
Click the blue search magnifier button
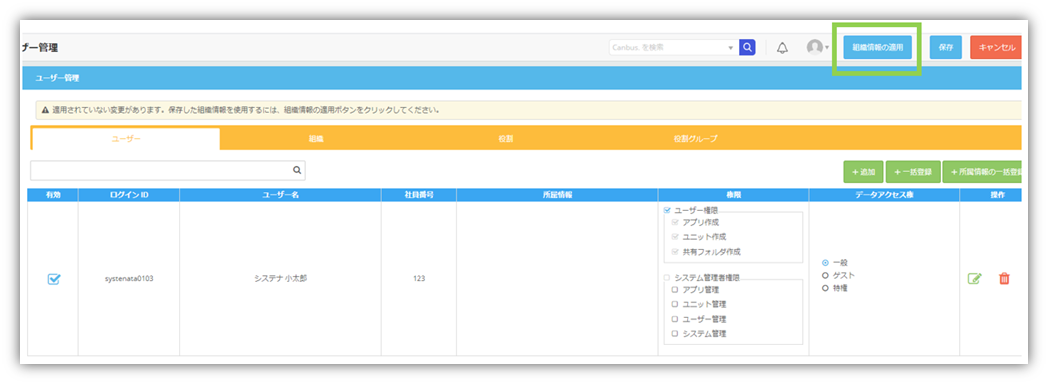point(747,47)
